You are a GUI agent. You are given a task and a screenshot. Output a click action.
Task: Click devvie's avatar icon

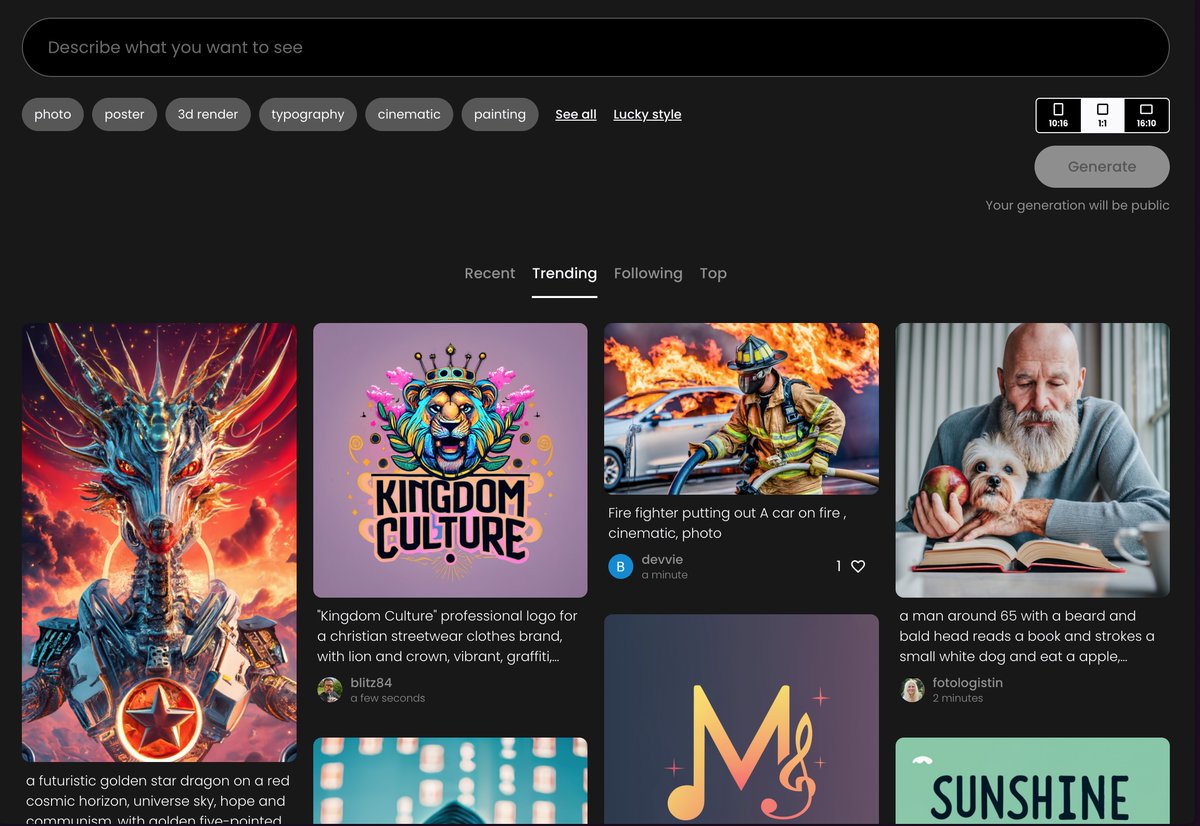pyautogui.click(x=621, y=567)
